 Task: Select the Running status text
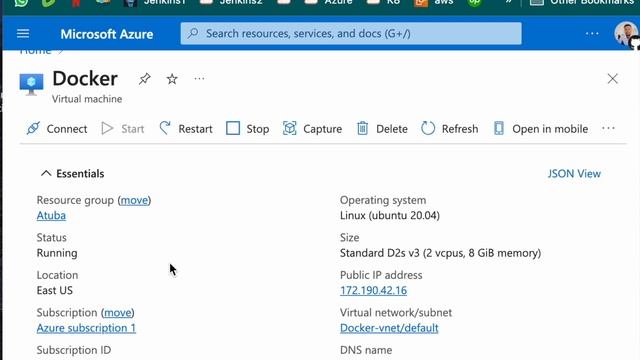[x=57, y=253]
